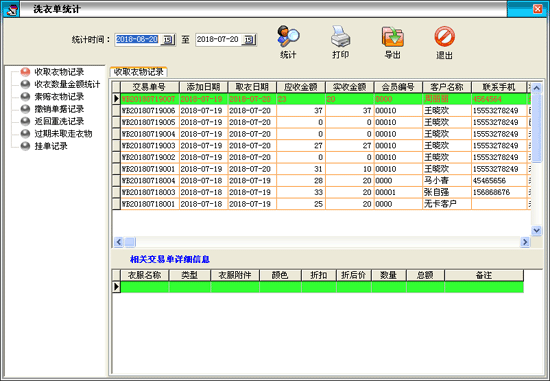Select 收取衣物记录 in the left tree
The image size is (550, 381).
tap(59, 72)
